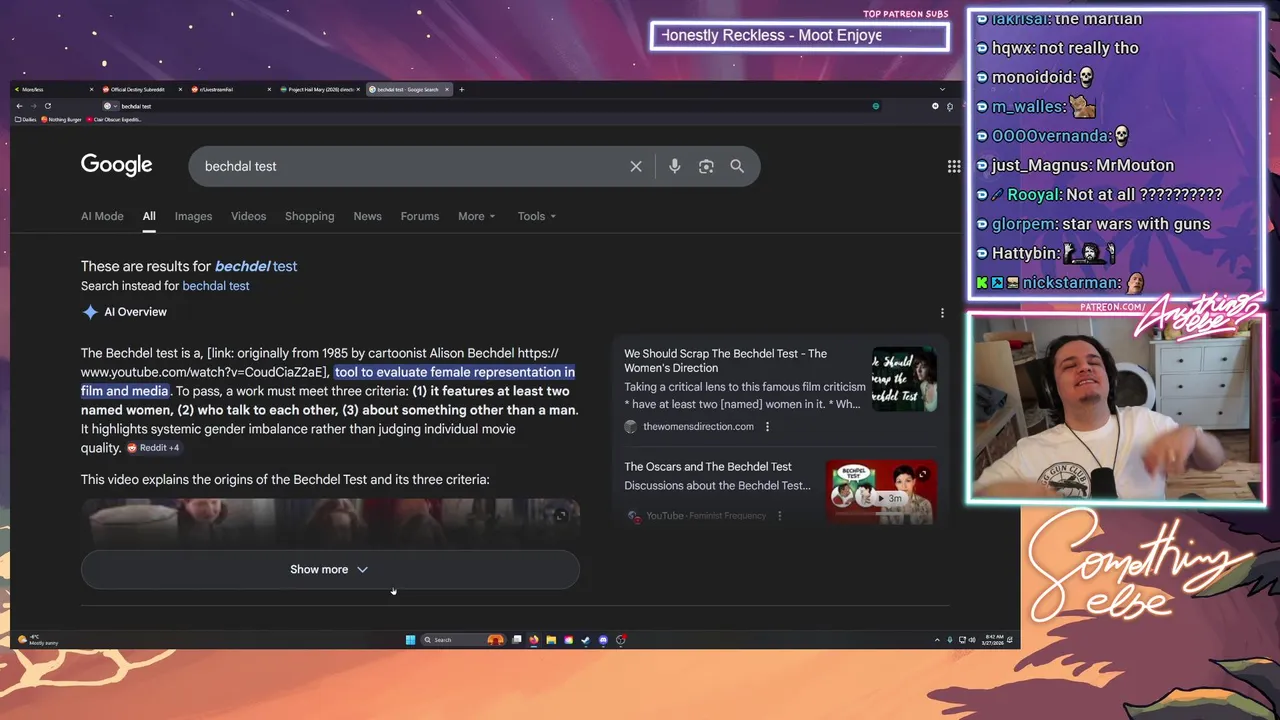The image size is (1280, 720).
Task: Search instead for bechdal test
Action: pos(216,286)
